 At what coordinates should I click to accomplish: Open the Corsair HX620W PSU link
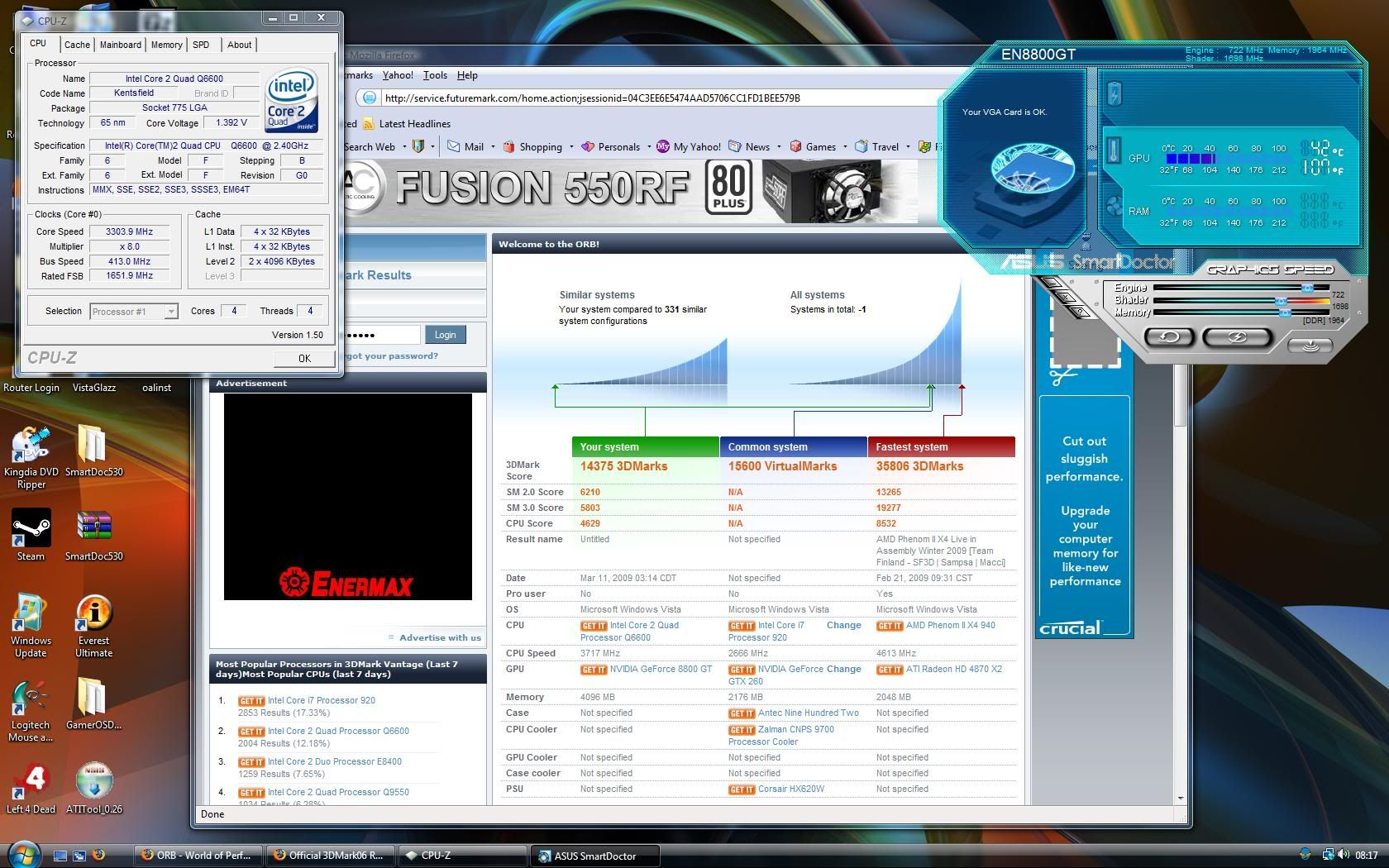[x=791, y=789]
